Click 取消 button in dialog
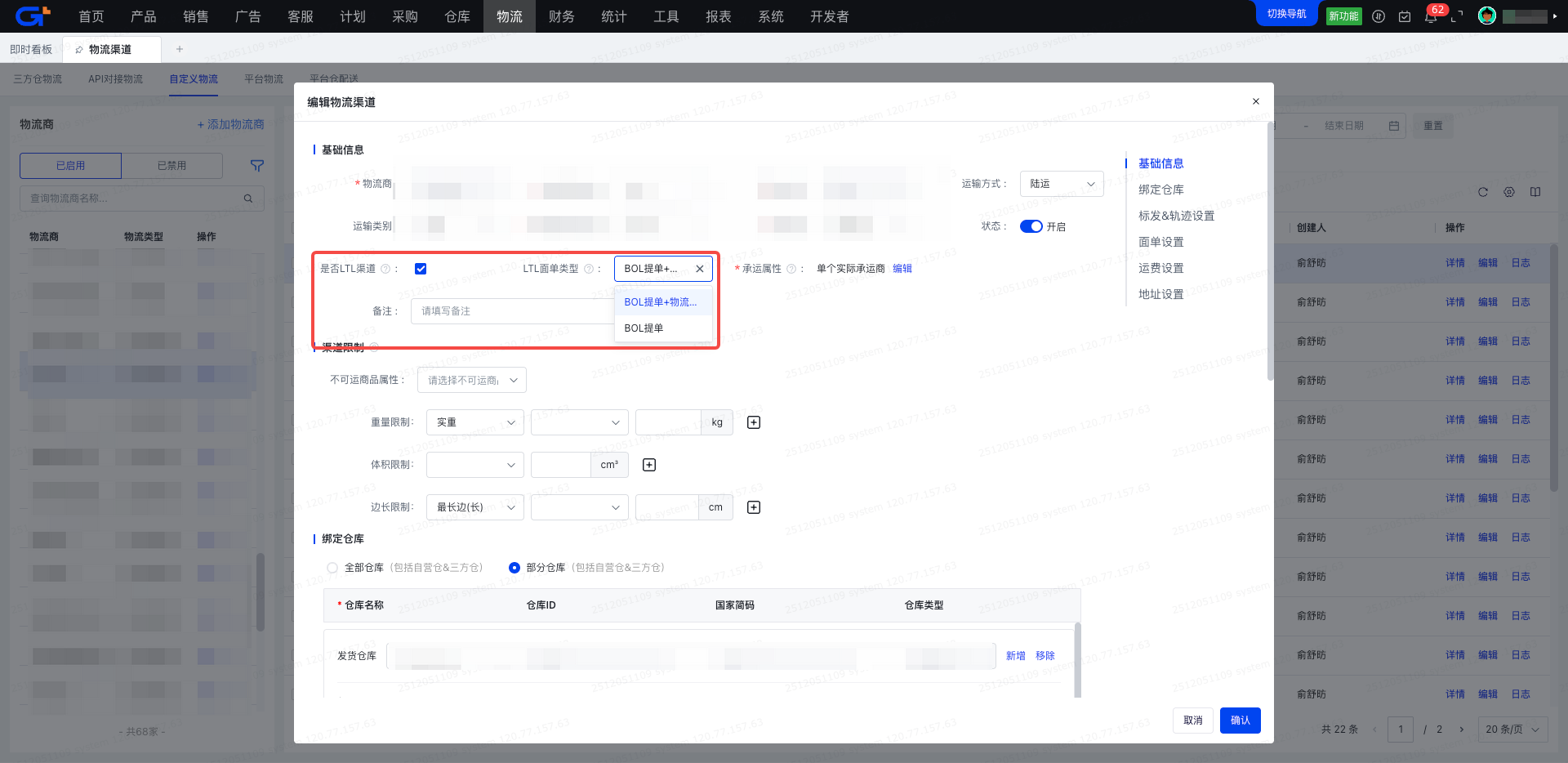The image size is (1568, 763). click(1193, 721)
